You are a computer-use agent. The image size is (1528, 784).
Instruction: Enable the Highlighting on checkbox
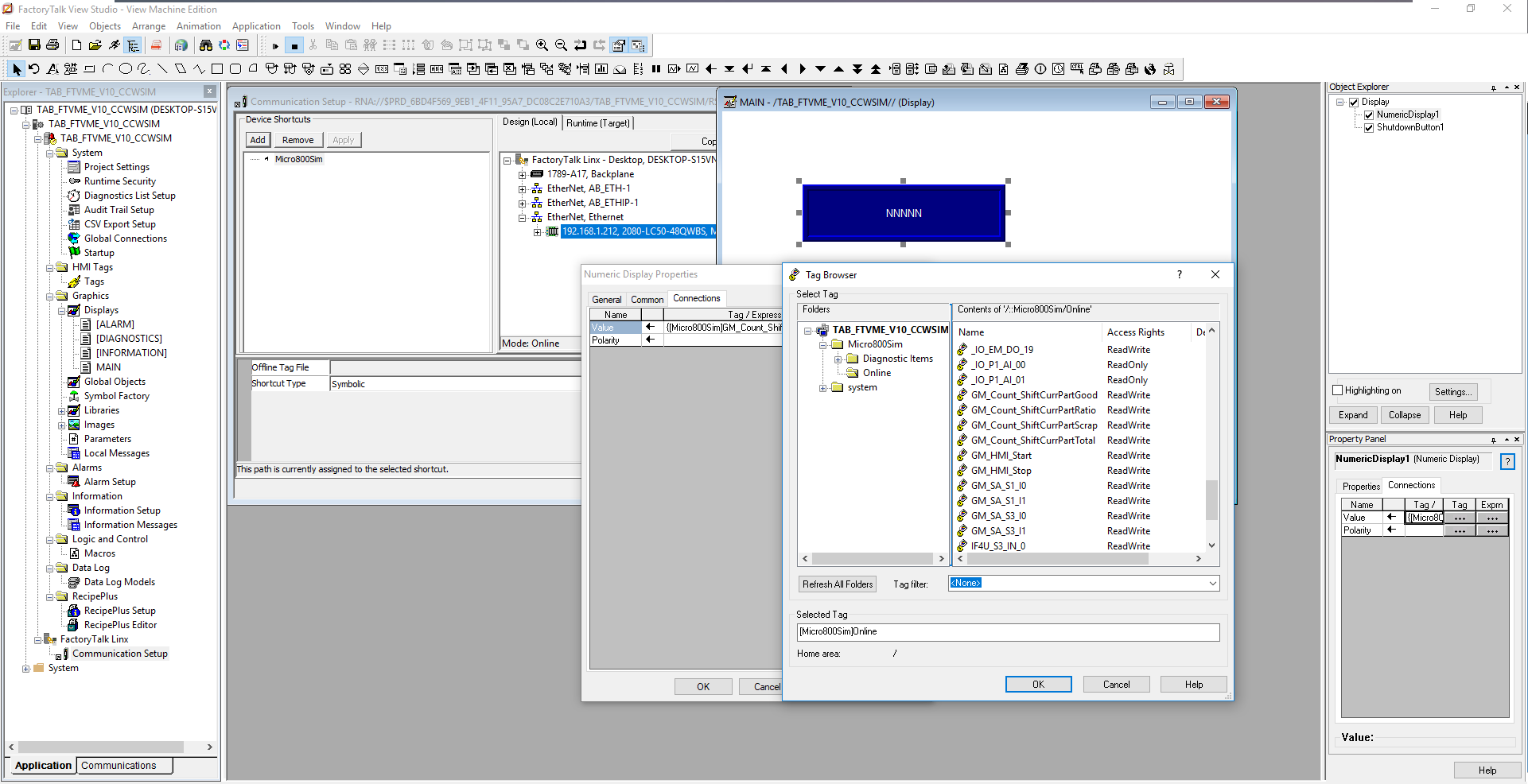click(1337, 390)
